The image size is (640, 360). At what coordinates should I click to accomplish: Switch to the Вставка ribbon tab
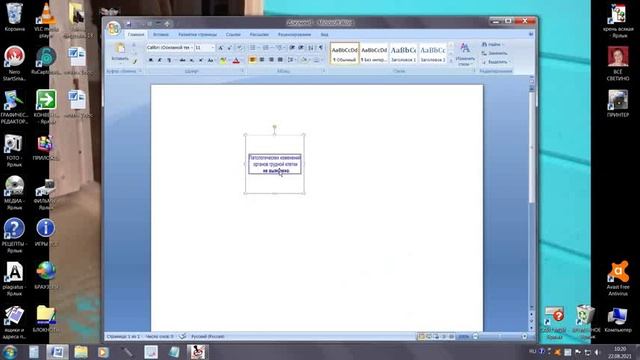click(160, 35)
